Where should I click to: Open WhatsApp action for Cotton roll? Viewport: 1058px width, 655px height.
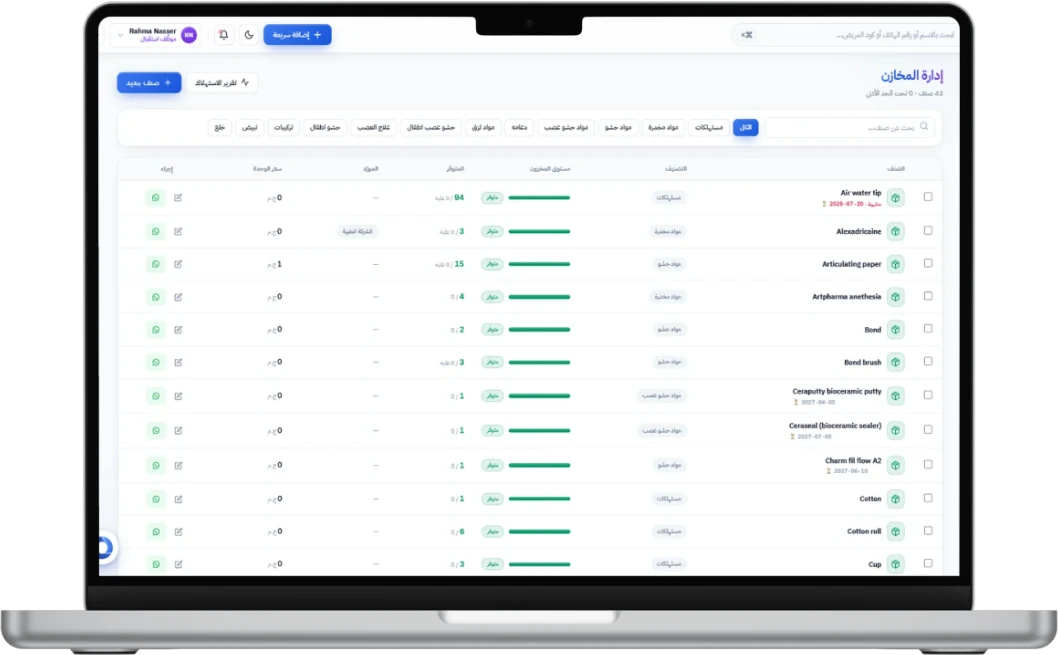coord(156,532)
